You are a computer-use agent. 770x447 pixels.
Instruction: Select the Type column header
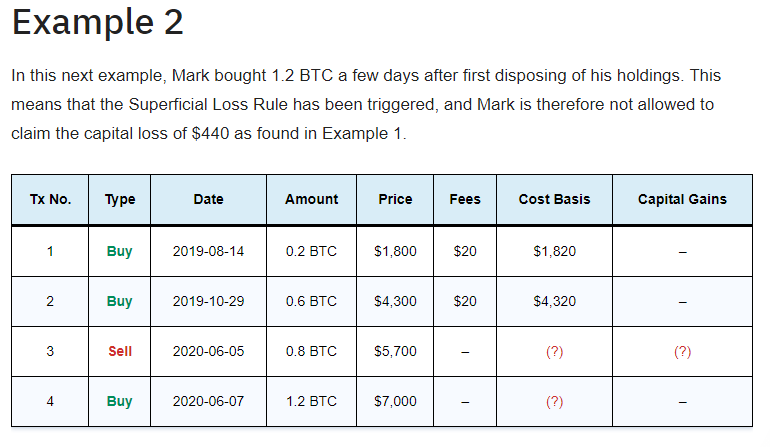pyautogui.click(x=120, y=199)
